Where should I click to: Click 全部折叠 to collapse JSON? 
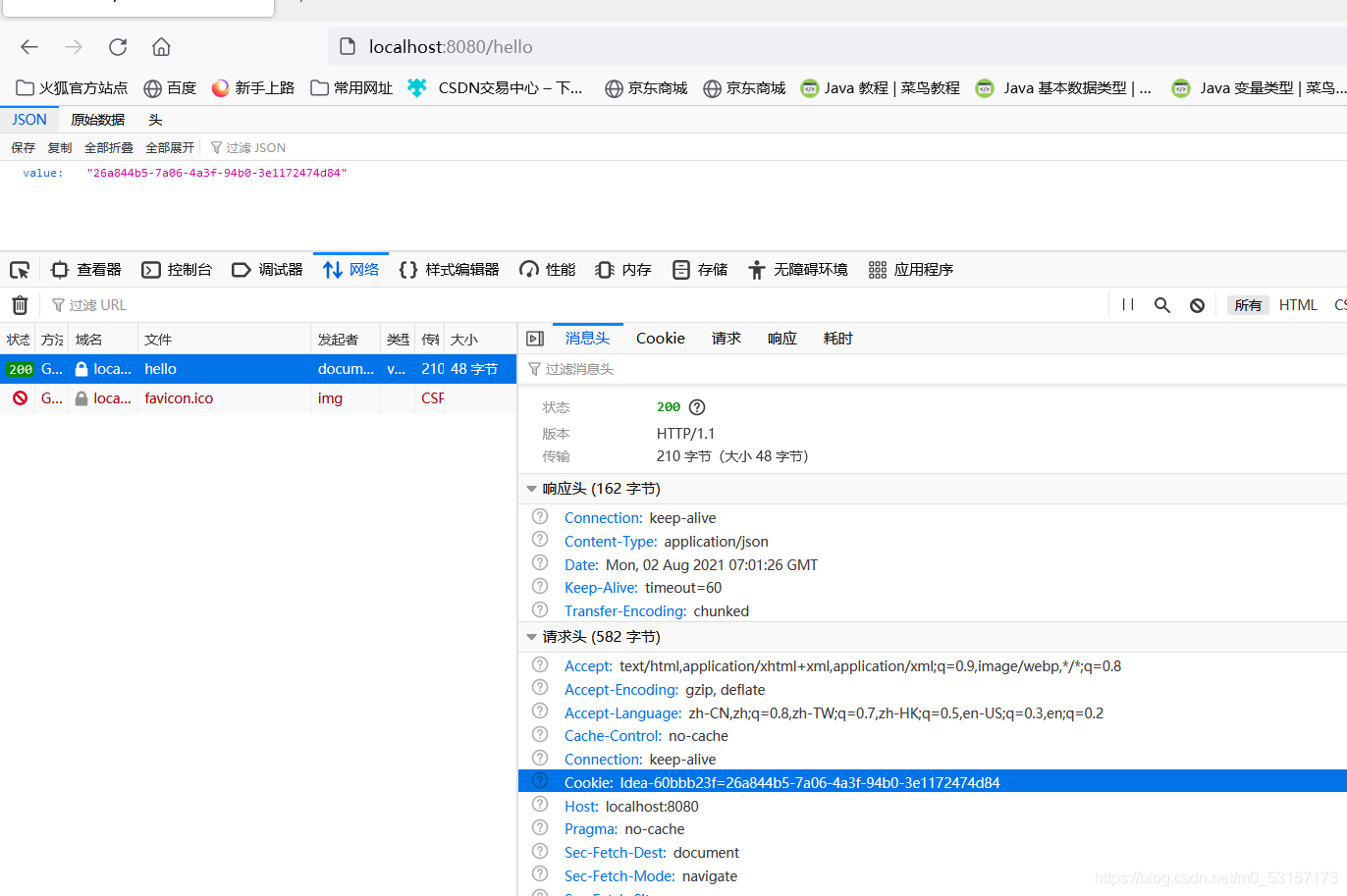tap(108, 148)
